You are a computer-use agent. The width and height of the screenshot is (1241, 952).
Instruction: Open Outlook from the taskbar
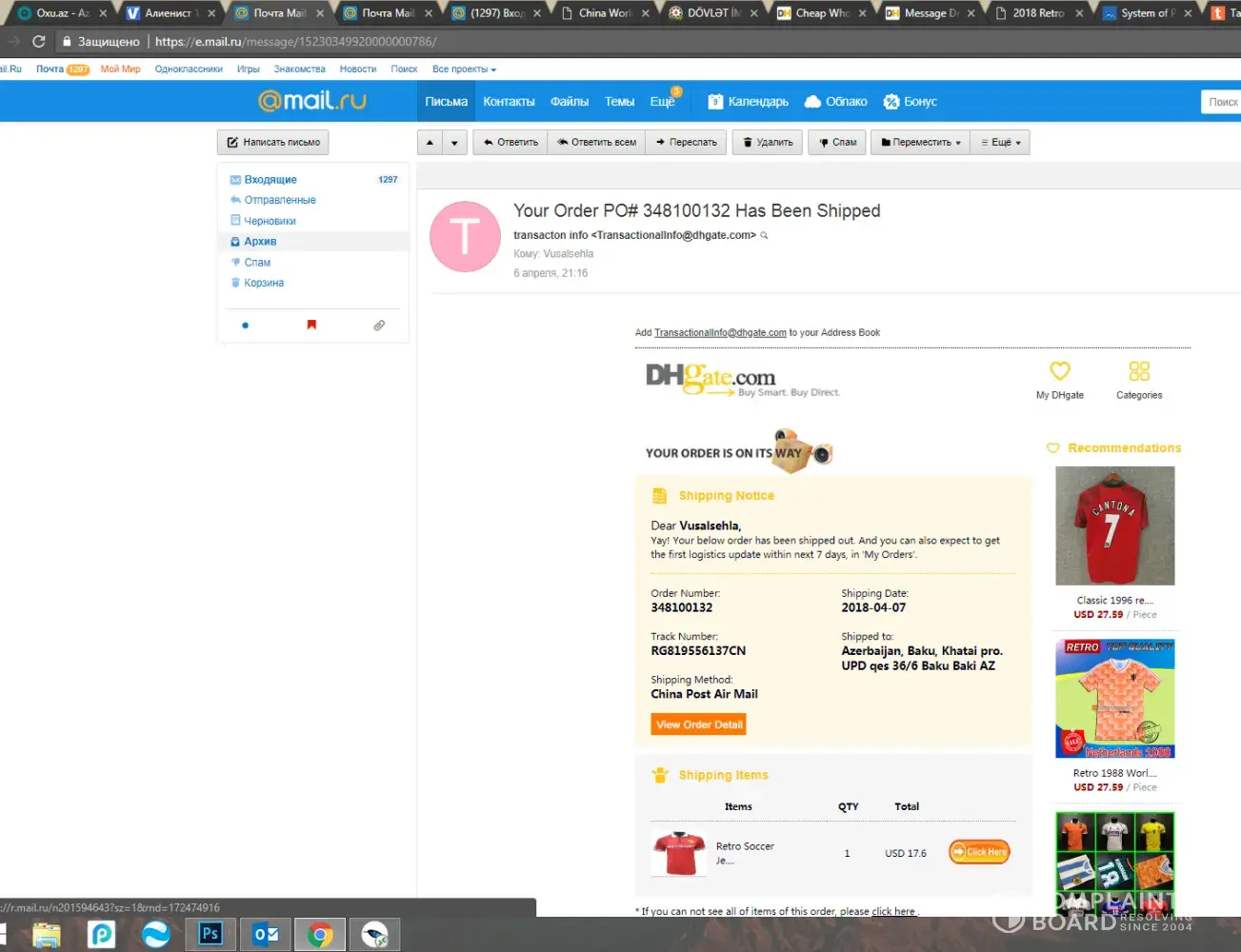point(266,934)
